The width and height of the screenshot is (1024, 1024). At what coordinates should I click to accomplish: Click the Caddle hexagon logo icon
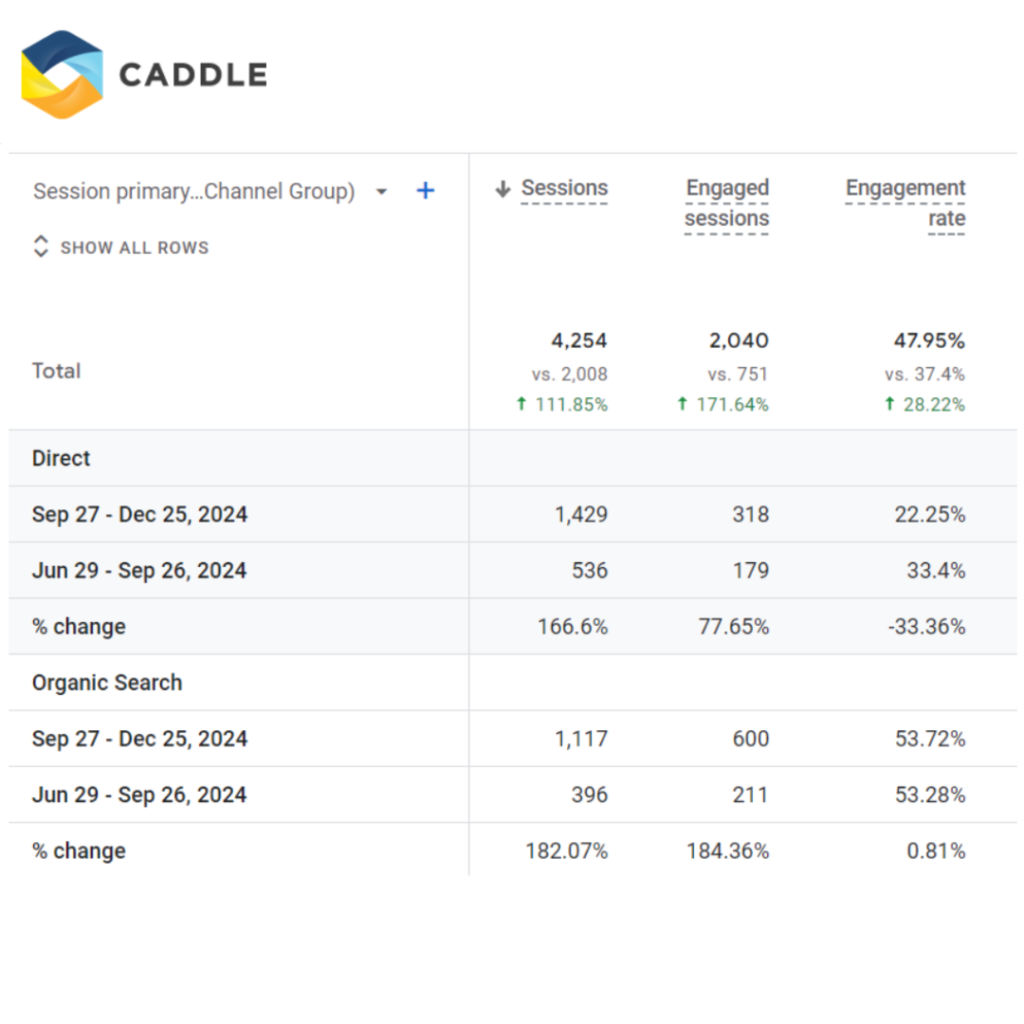point(62,74)
